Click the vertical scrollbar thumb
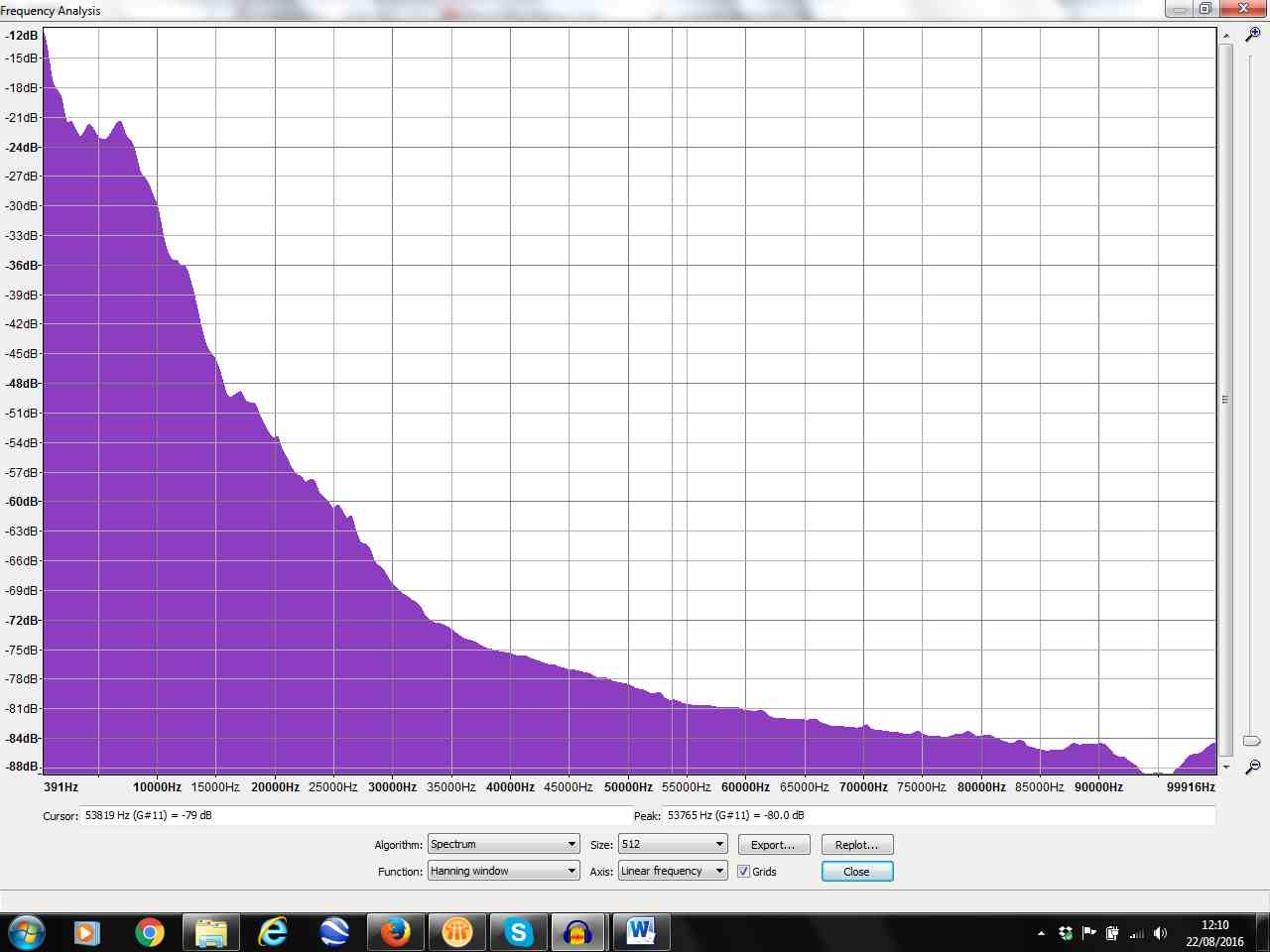 click(1226, 401)
